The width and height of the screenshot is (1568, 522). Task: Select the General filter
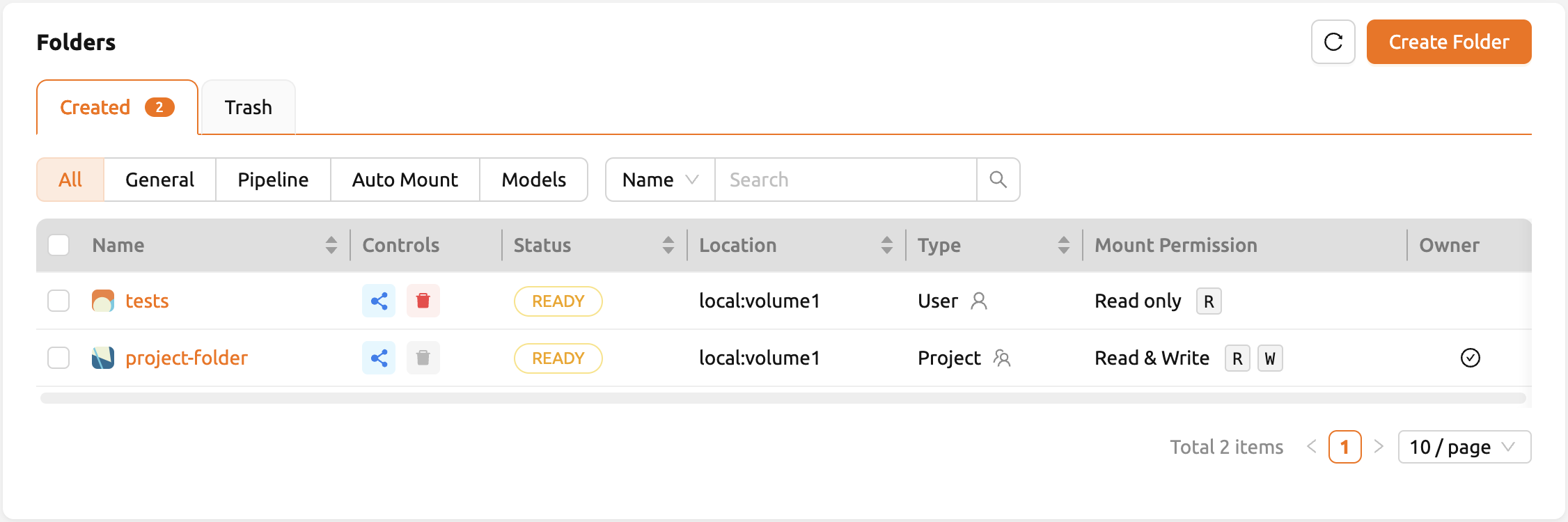tap(159, 180)
